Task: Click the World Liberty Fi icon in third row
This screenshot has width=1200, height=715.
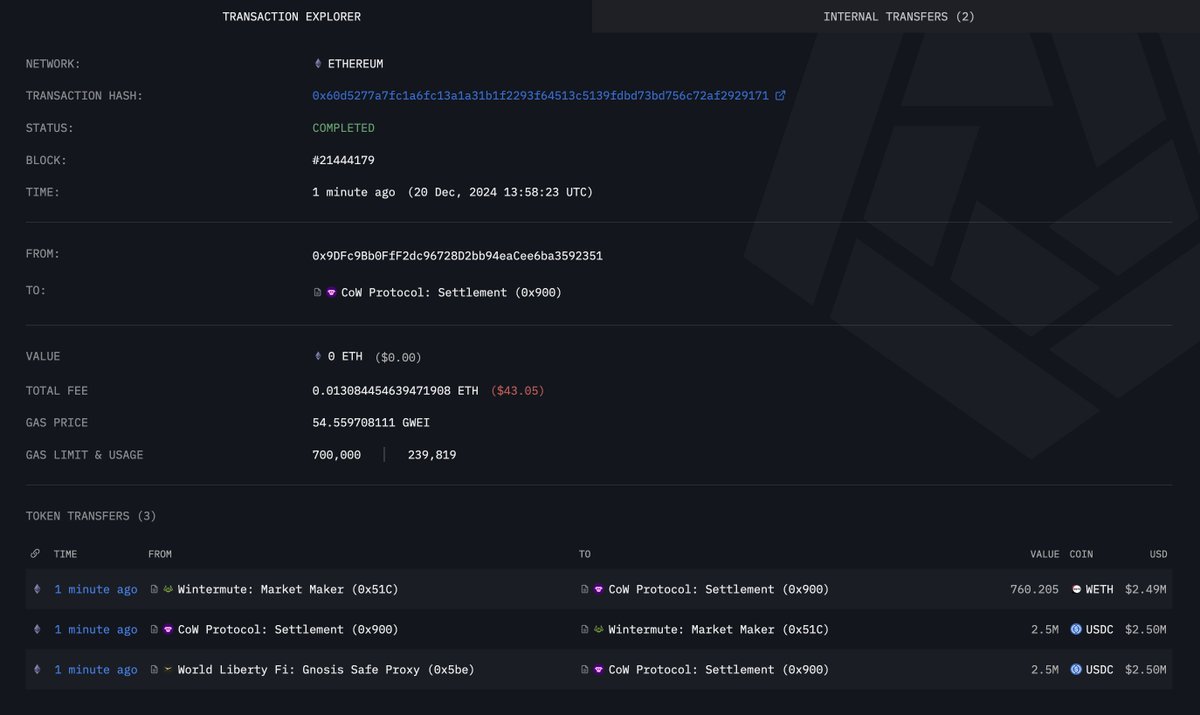Action: point(167,669)
